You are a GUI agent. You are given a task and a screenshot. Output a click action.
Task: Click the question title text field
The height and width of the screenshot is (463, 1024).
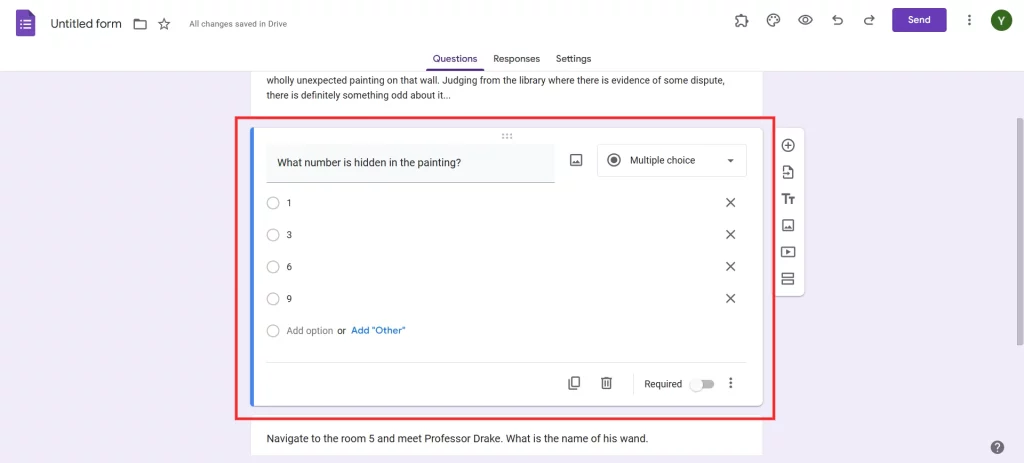pos(410,163)
